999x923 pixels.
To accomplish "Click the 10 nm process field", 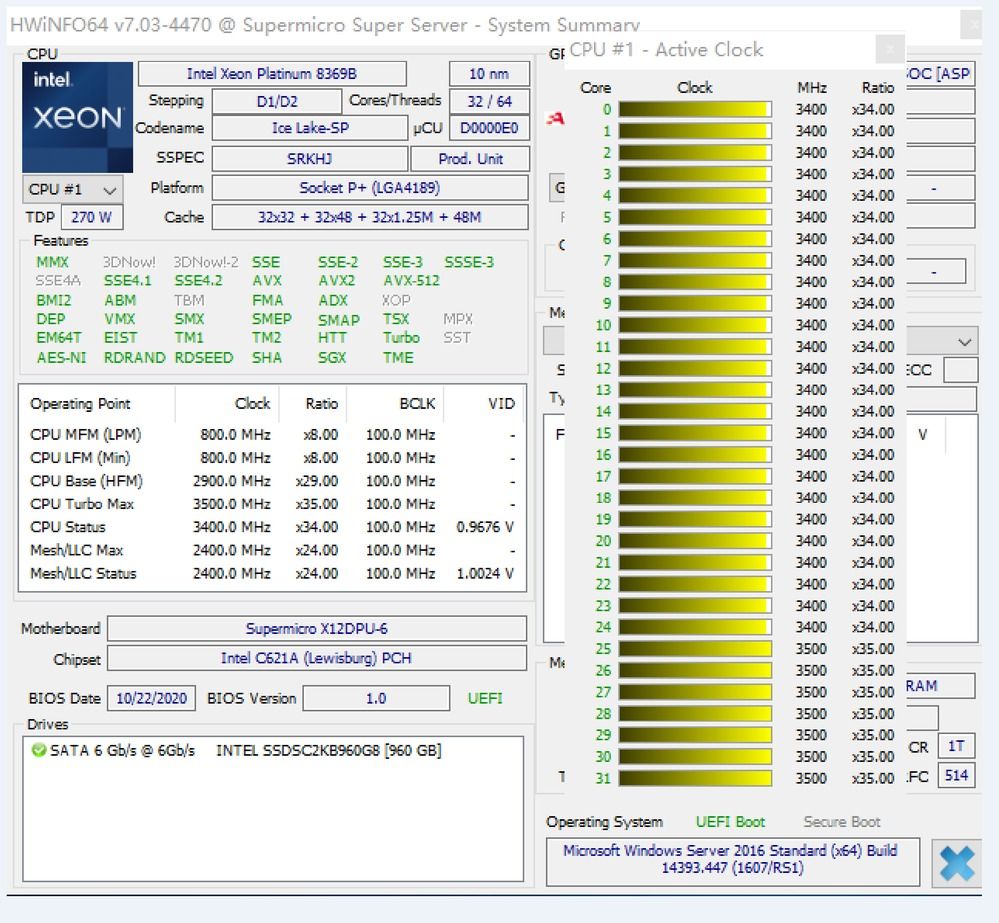I will (x=489, y=74).
